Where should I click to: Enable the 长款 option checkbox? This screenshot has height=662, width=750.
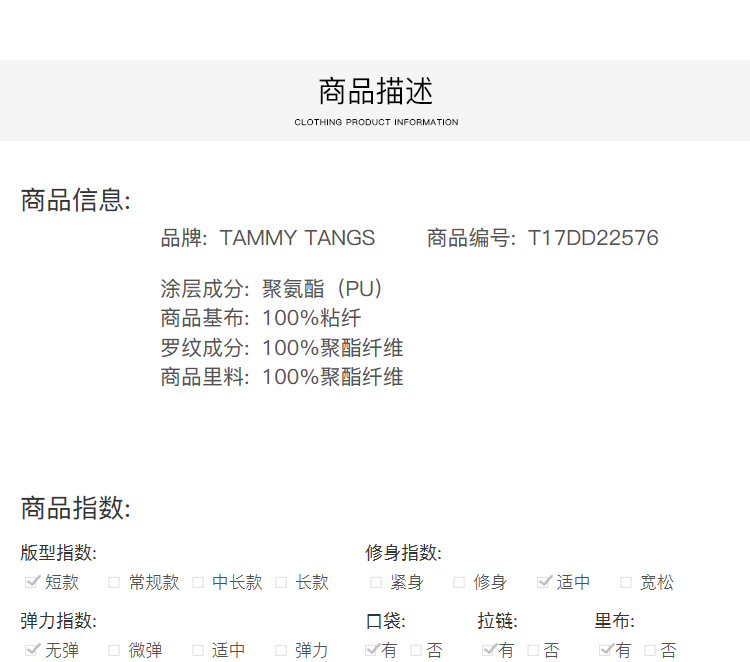(x=281, y=582)
